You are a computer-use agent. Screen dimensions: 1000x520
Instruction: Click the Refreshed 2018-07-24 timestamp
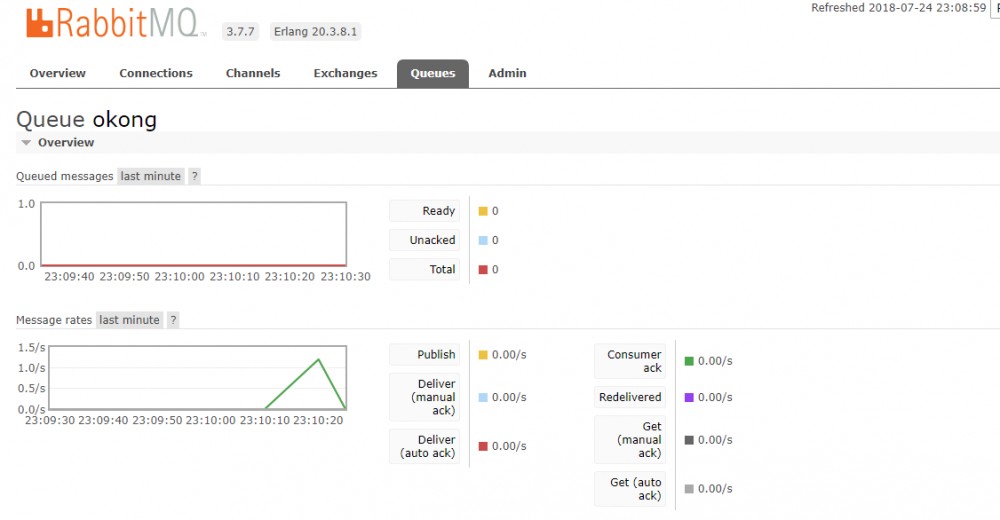899,8
